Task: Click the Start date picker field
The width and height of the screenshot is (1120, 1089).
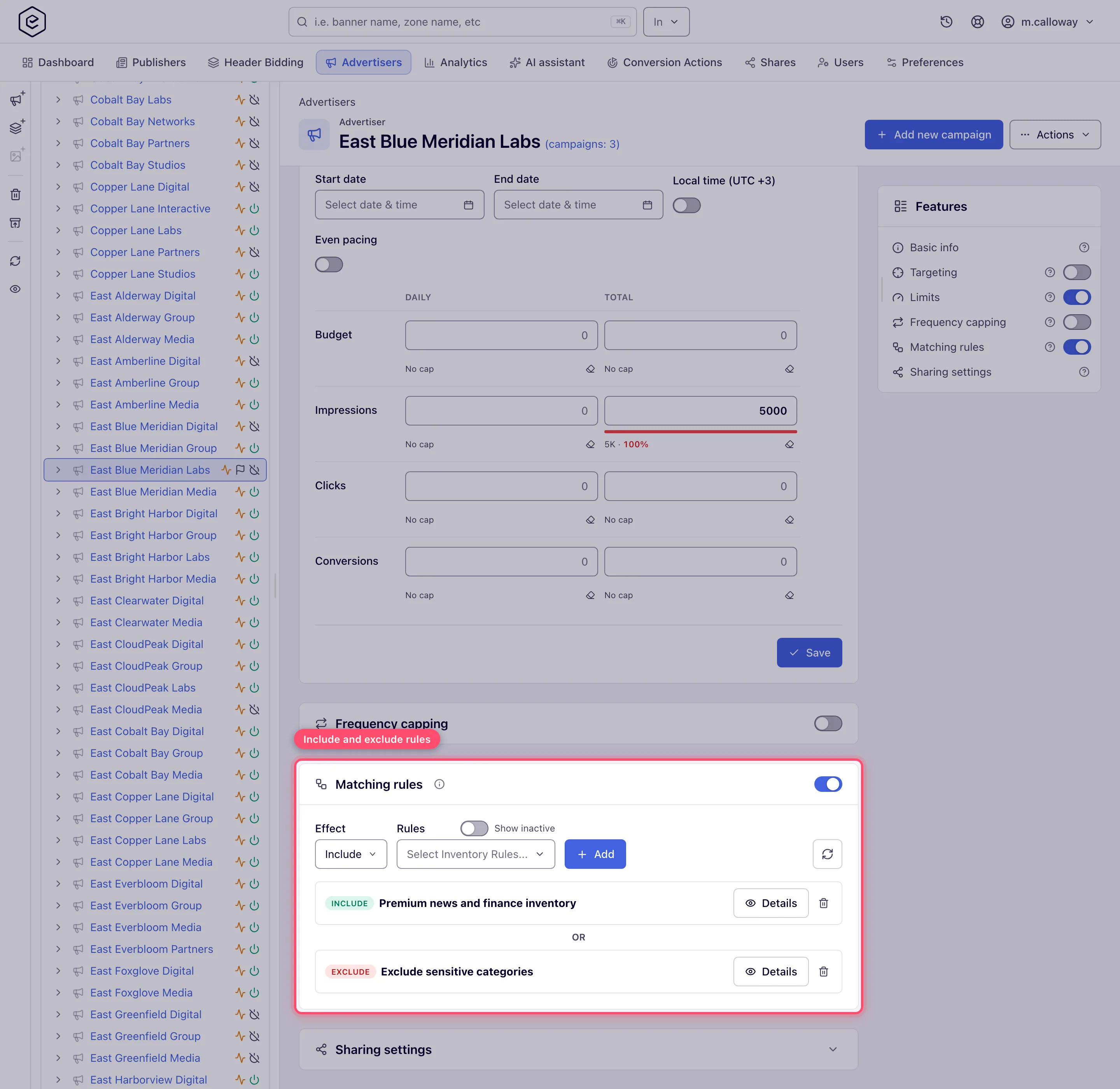Action: tap(399, 205)
